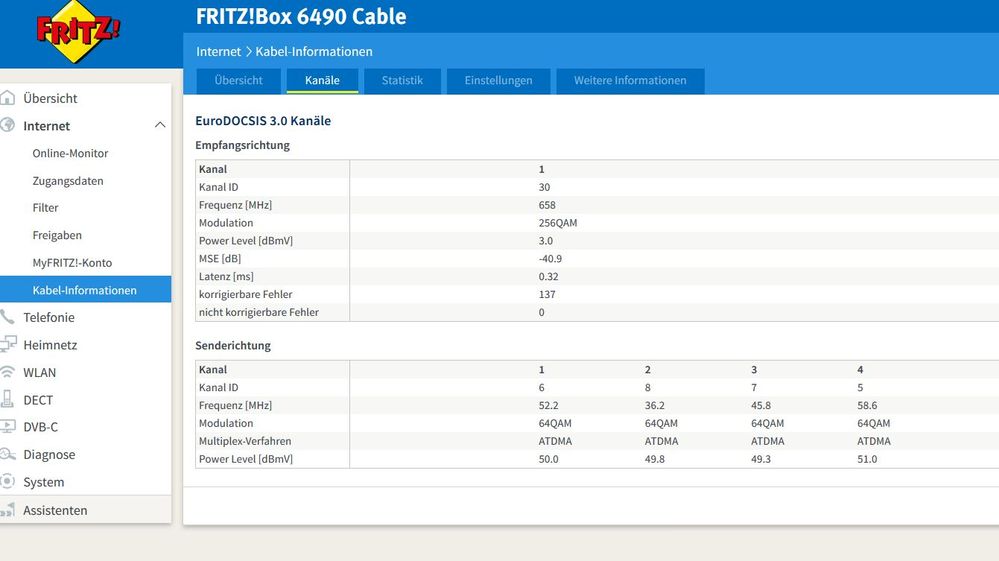Image resolution: width=999 pixels, height=561 pixels.
Task: Open the DECT menu
Action: [38, 400]
